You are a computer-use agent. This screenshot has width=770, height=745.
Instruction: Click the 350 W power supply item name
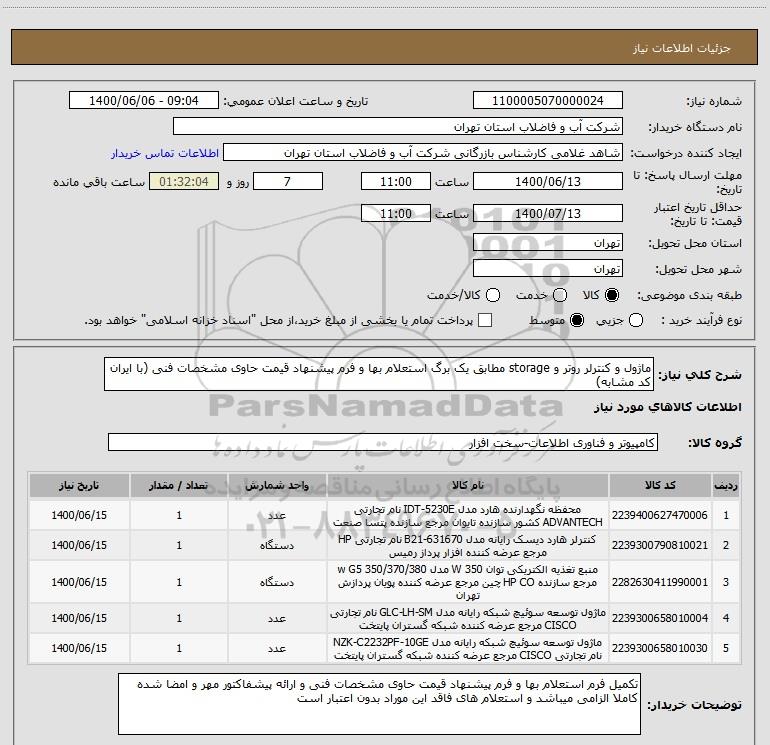[x=468, y=582]
